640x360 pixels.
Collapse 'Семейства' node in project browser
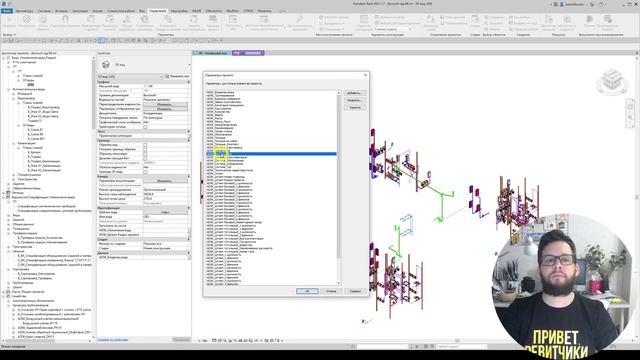[4, 296]
